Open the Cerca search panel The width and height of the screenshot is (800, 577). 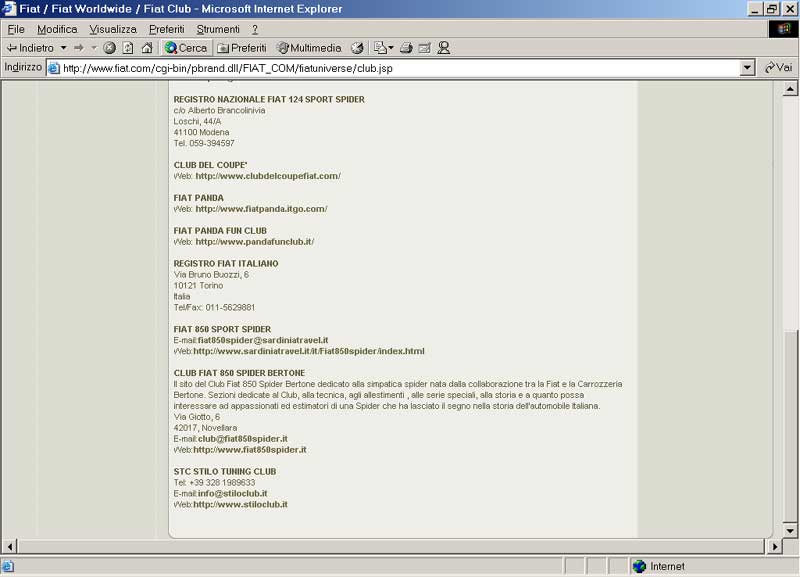tap(186, 48)
